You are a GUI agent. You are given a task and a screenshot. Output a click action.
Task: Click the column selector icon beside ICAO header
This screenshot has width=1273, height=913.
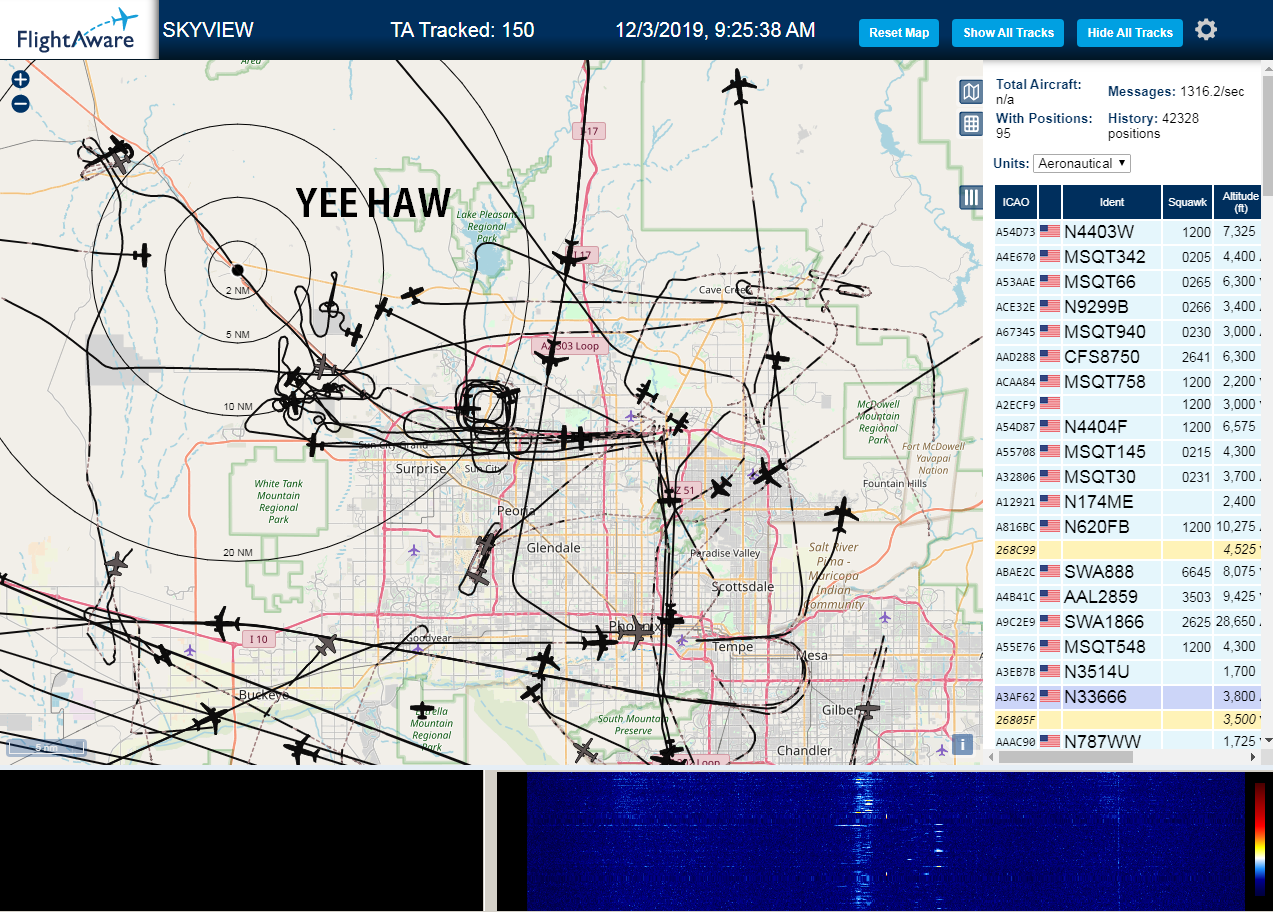point(971,197)
